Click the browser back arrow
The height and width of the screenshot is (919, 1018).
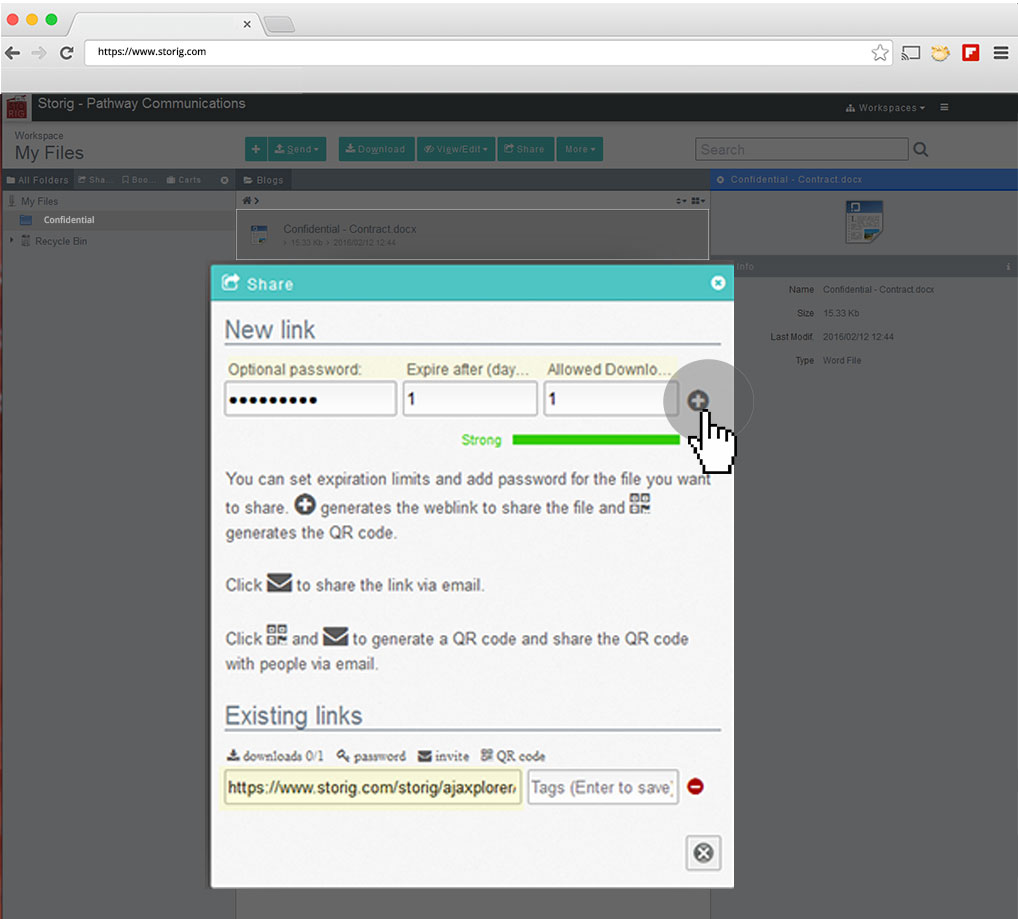point(12,53)
